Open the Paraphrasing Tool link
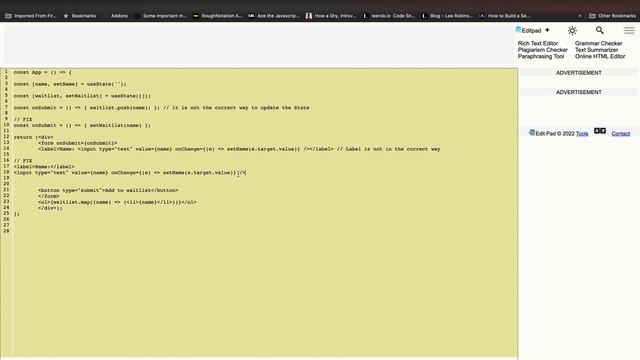640x360 pixels. pos(541,56)
